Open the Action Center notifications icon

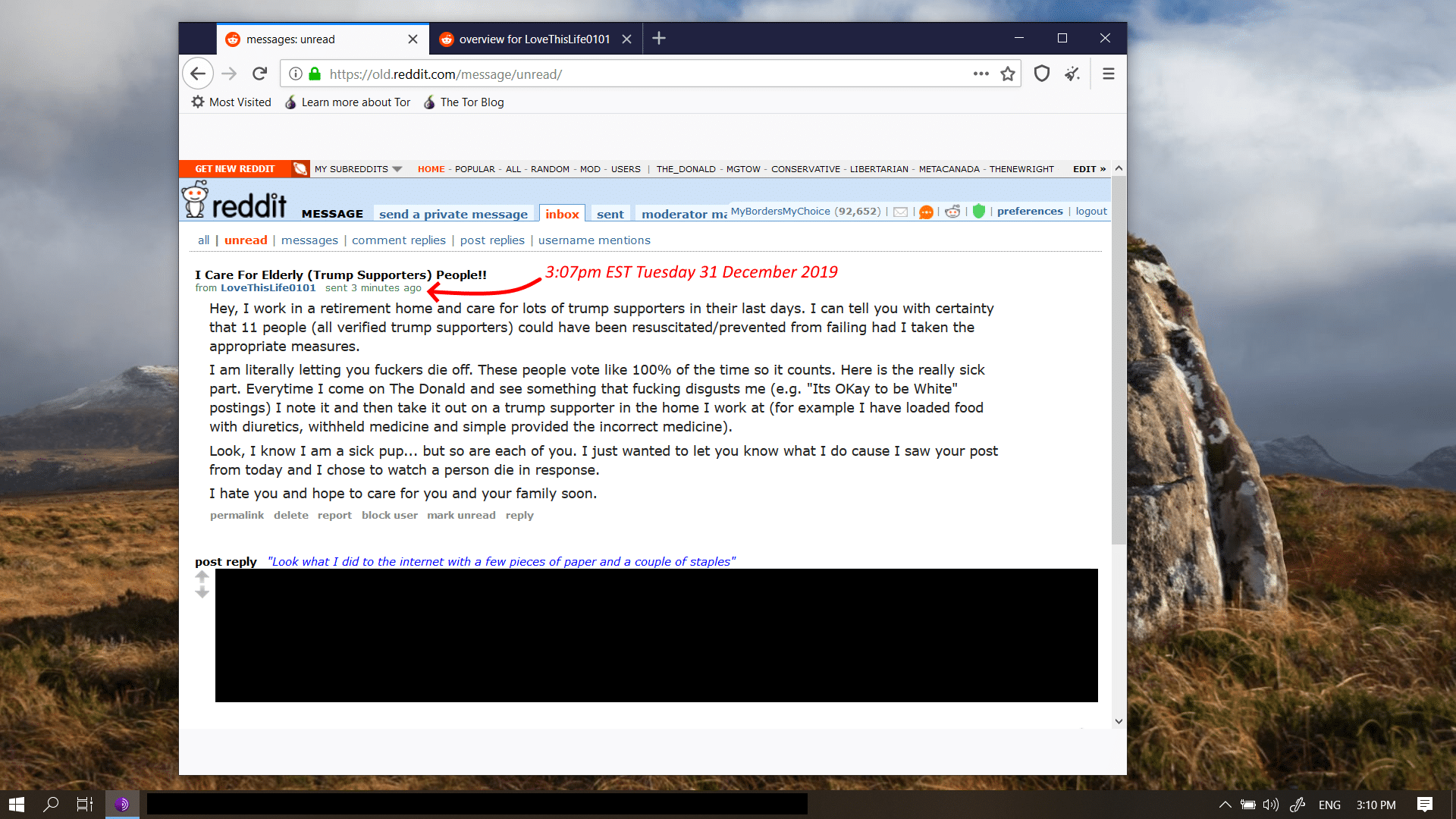click(x=1425, y=805)
